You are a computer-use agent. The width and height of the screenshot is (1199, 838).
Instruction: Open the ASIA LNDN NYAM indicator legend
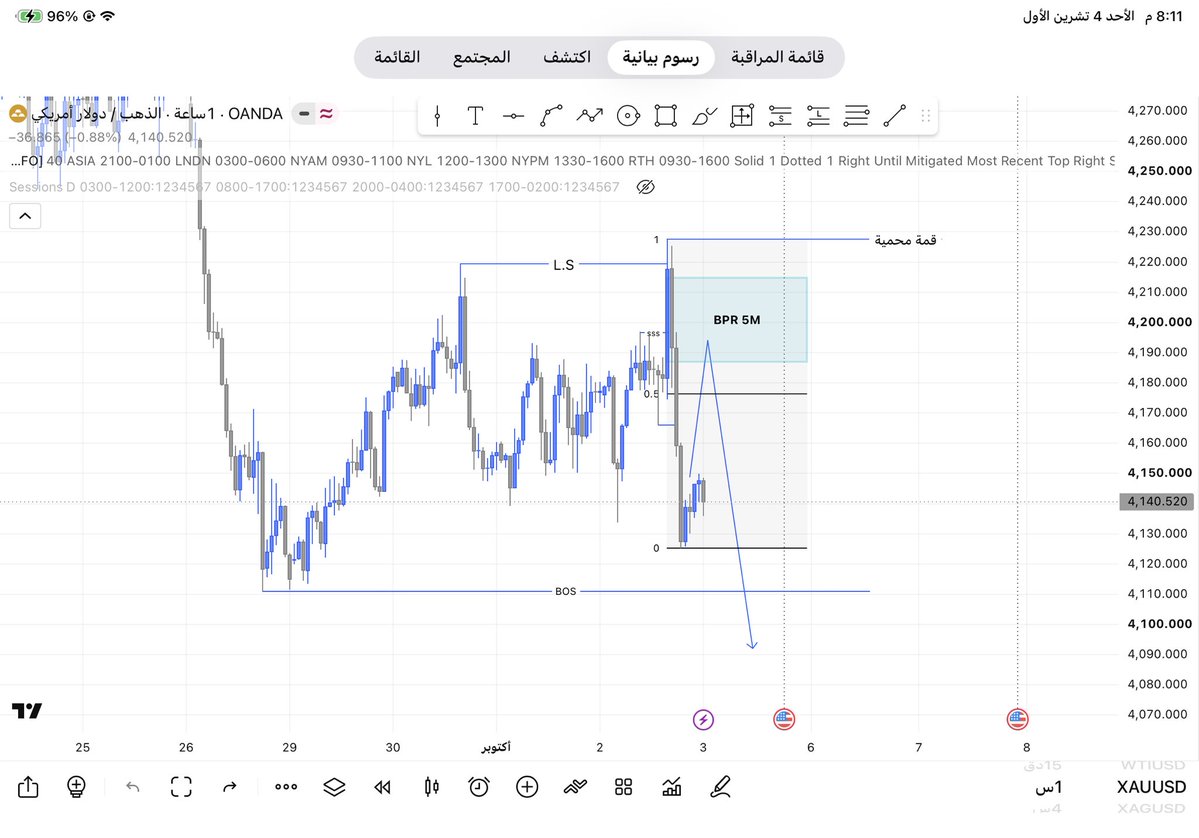tap(563, 161)
